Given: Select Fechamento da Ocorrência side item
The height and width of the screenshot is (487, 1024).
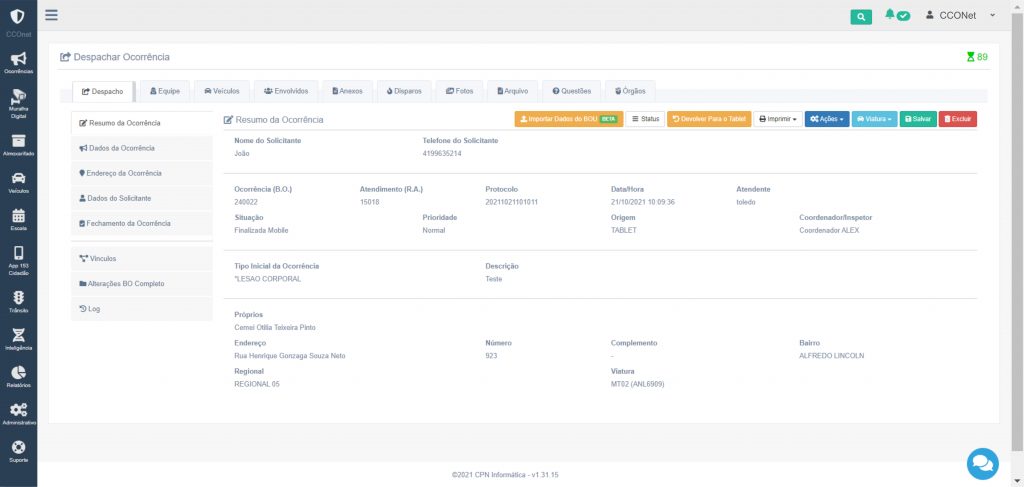Looking at the screenshot, I should [x=142, y=223].
